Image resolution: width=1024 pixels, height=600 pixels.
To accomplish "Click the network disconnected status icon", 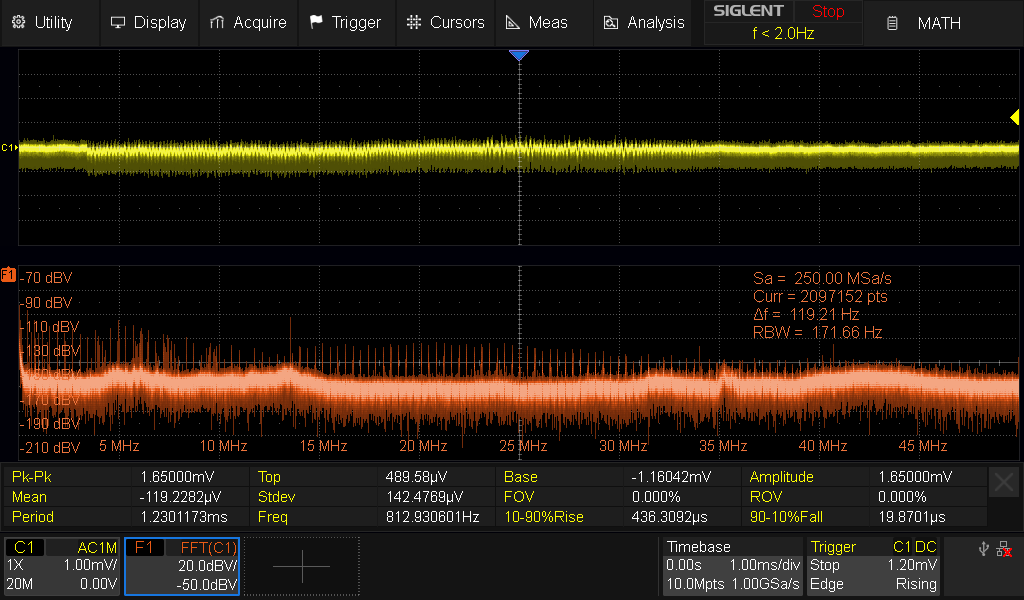I will pos(1003,549).
